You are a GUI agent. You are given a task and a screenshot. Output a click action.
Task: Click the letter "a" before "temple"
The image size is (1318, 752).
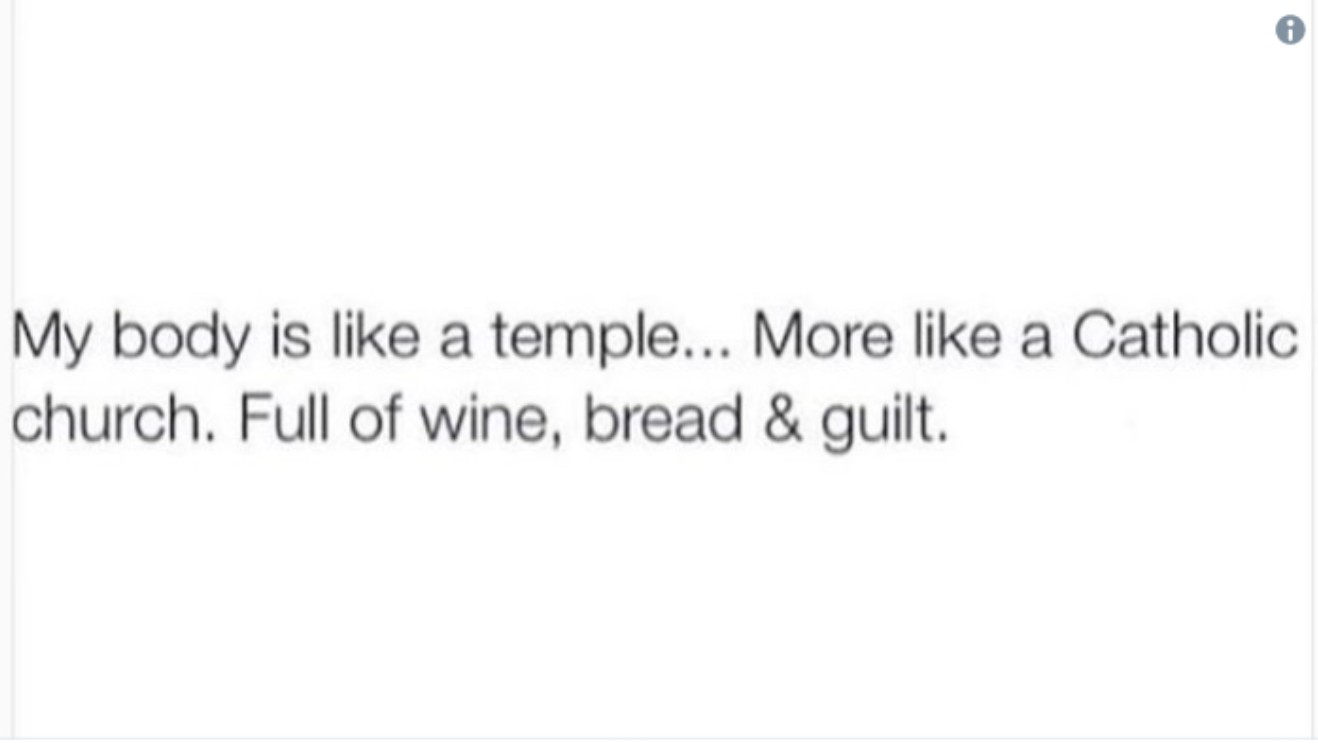click(455, 341)
